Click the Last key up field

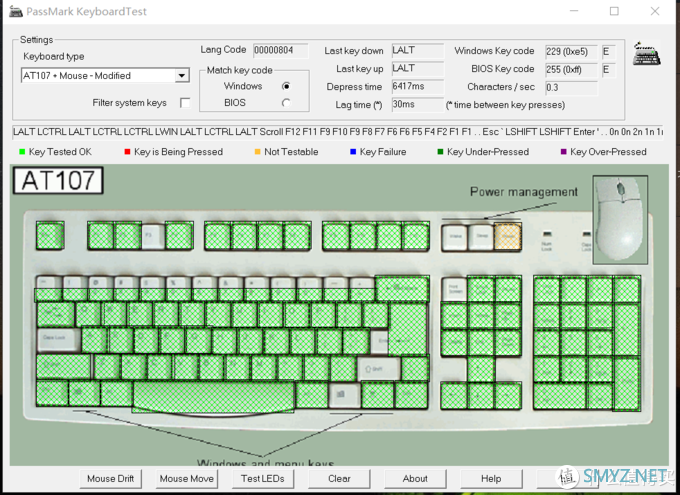[x=418, y=69]
